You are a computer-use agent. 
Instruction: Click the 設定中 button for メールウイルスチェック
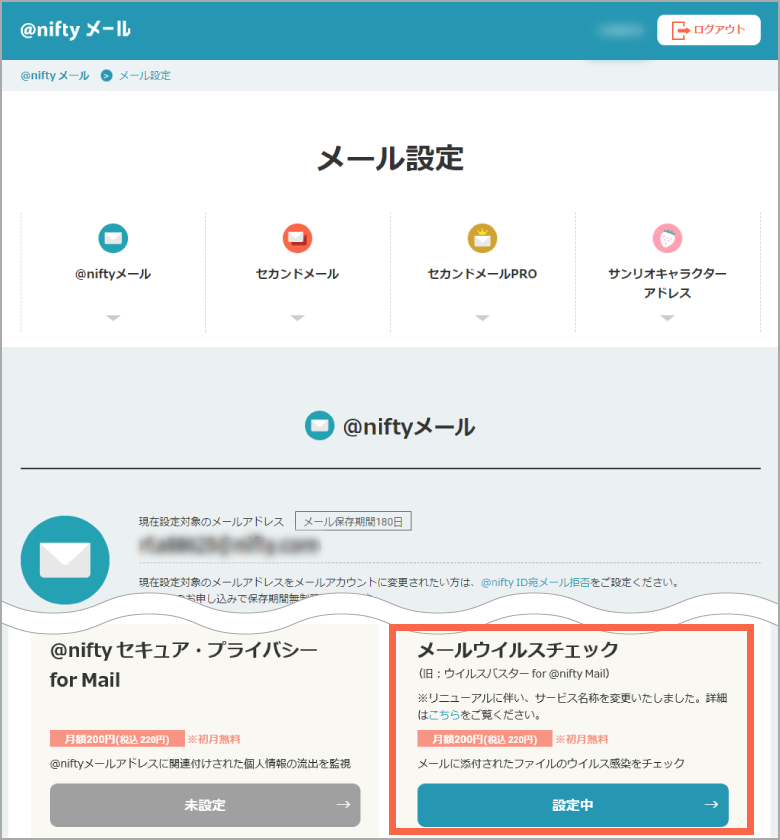[573, 805]
